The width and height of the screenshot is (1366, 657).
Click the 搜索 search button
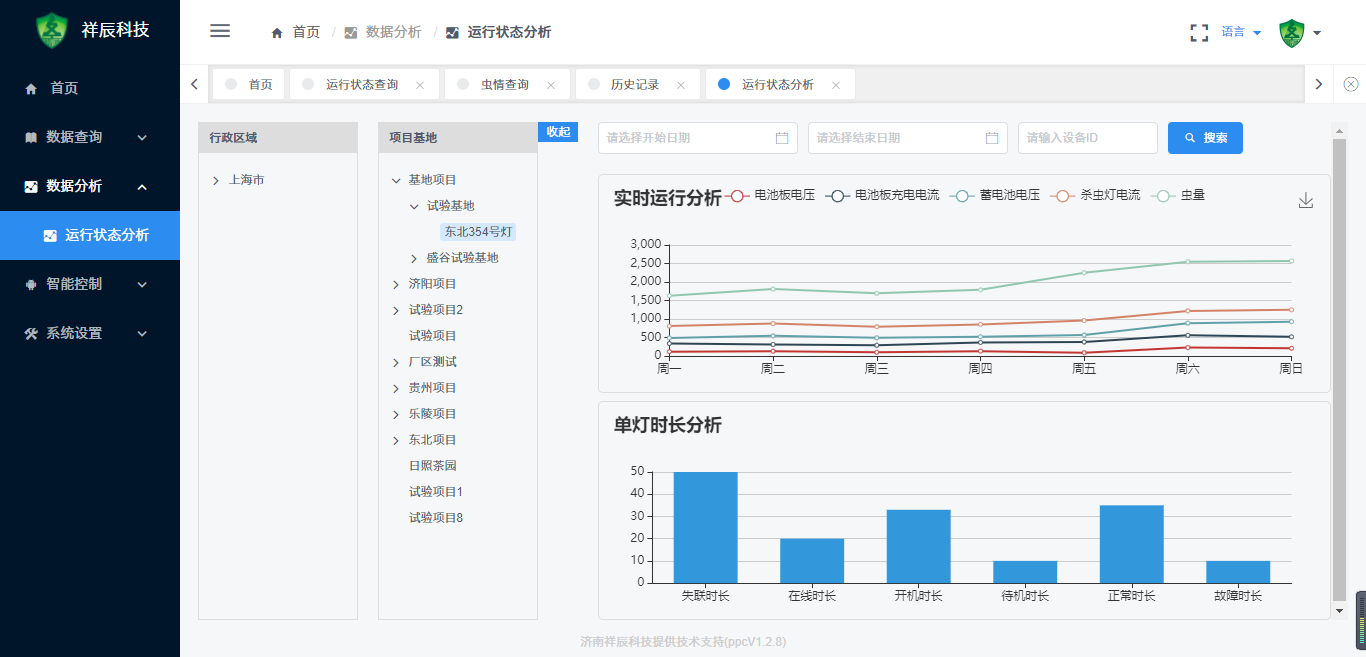[1205, 138]
